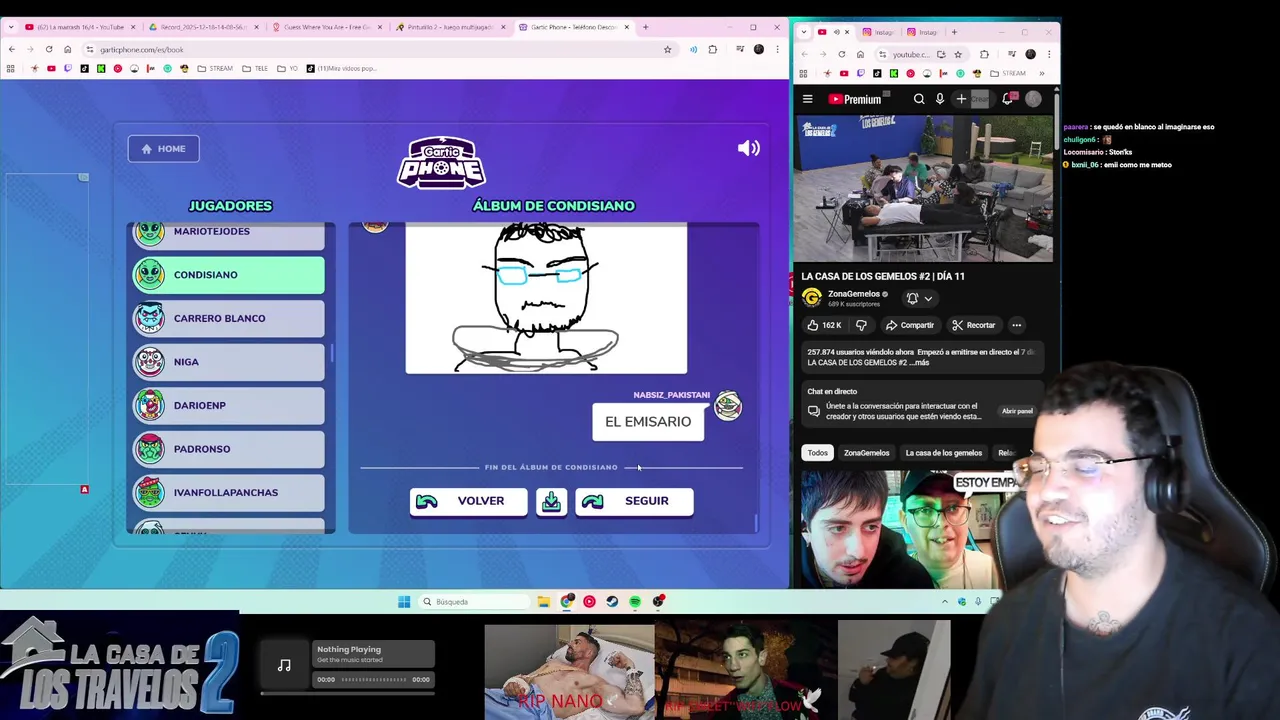This screenshot has width=1280, height=720.
Task: Open the Twitch bookmark in left browser
Action: tap(68, 68)
